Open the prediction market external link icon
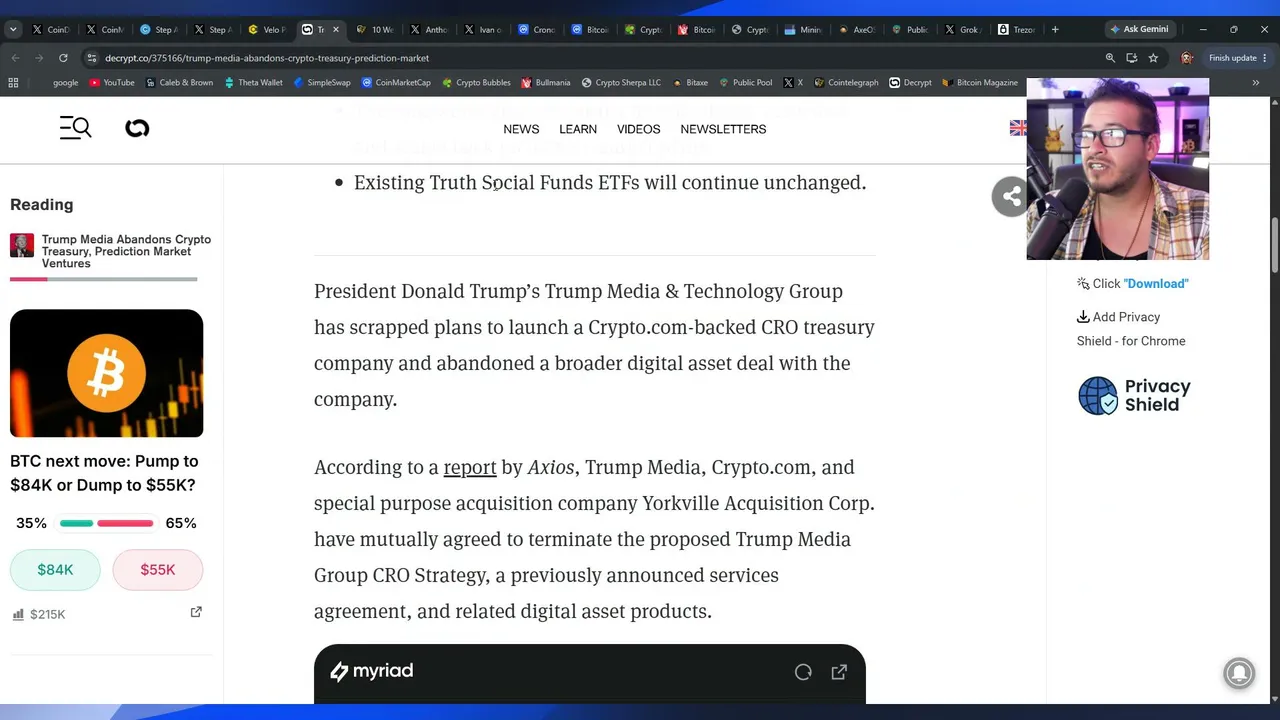Image resolution: width=1280 pixels, height=720 pixels. point(196,612)
